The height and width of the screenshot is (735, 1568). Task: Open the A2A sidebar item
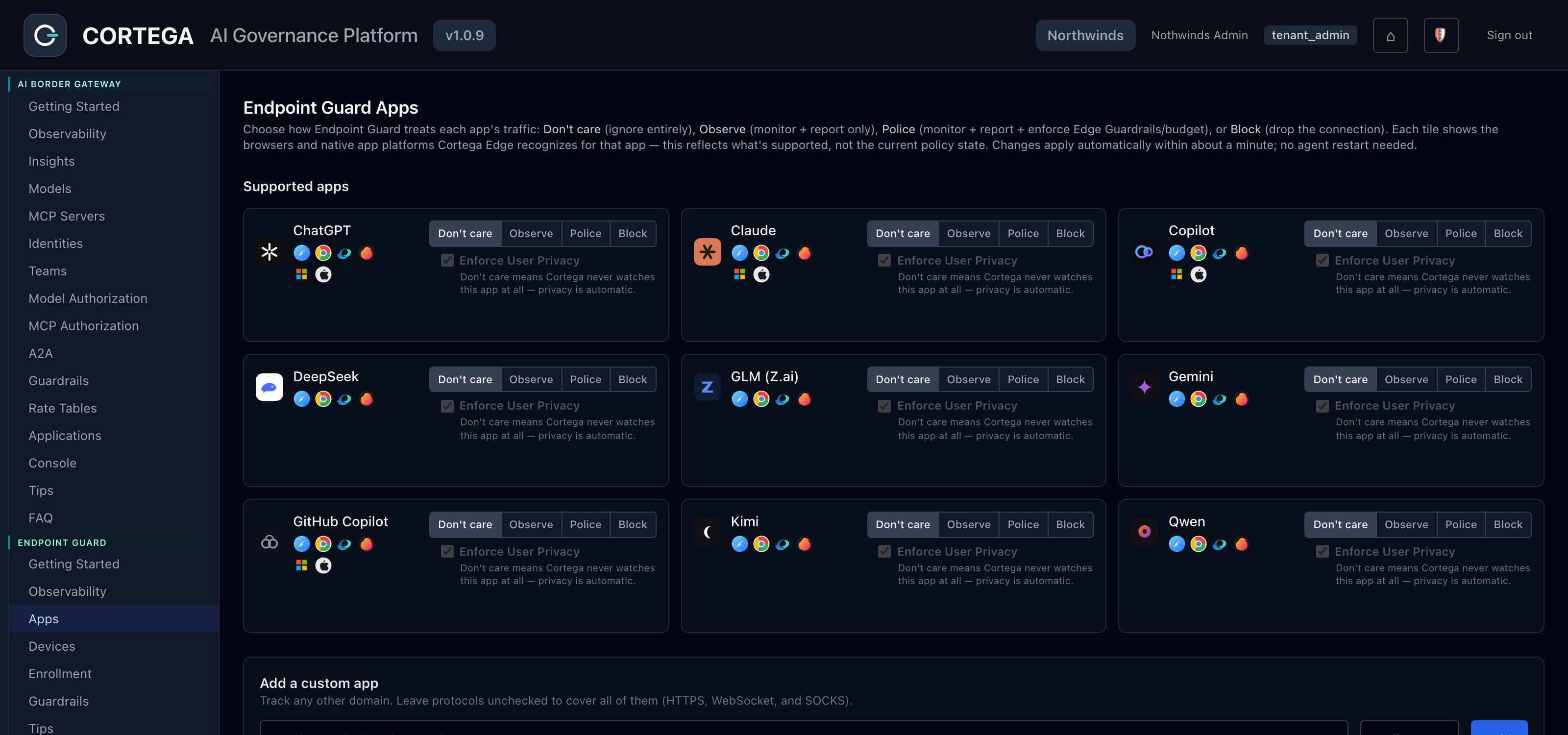tap(113, 353)
